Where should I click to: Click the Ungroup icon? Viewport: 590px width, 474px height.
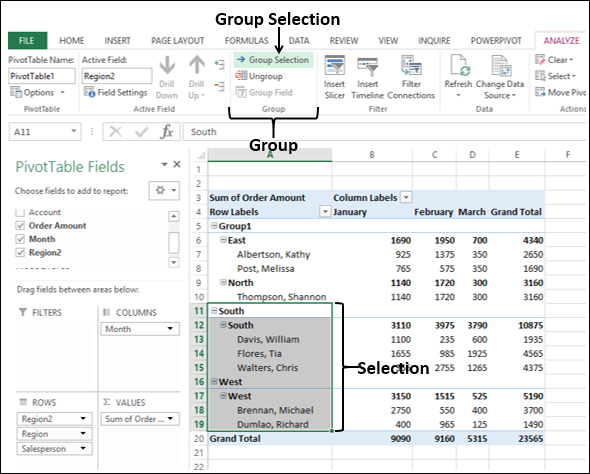241,76
